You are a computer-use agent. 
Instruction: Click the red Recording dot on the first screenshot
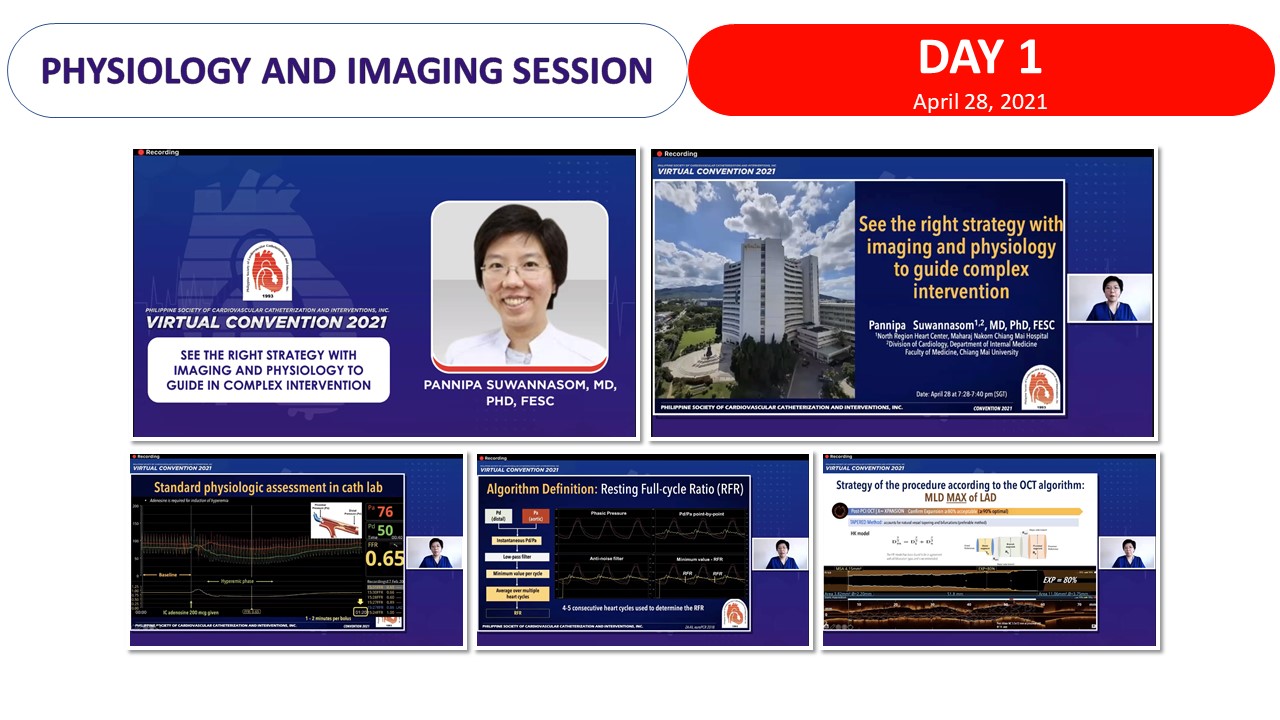(141, 153)
